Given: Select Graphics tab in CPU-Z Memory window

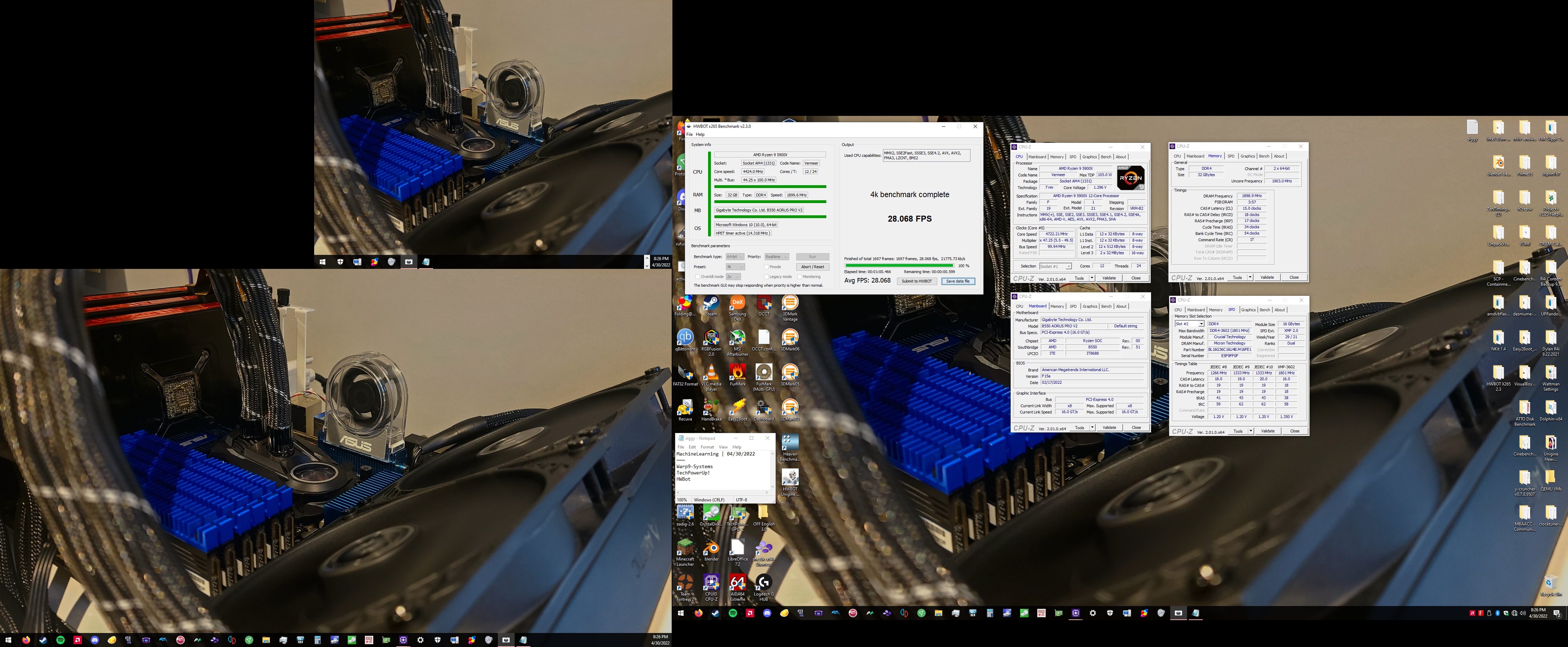Looking at the screenshot, I should (1247, 156).
